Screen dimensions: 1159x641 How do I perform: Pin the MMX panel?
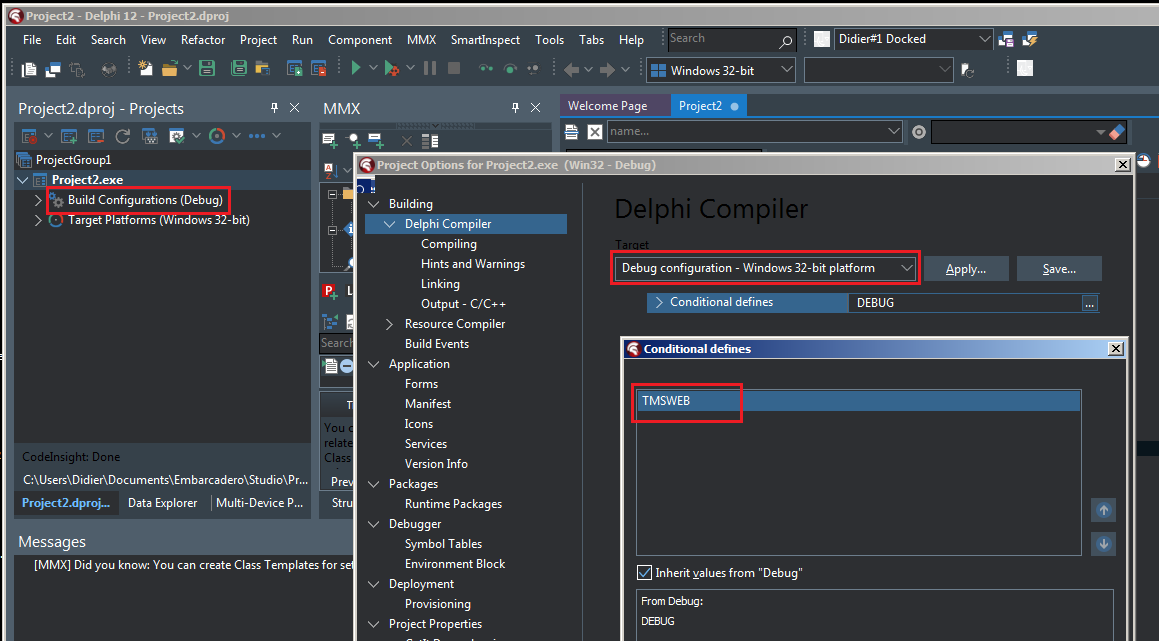[x=515, y=108]
